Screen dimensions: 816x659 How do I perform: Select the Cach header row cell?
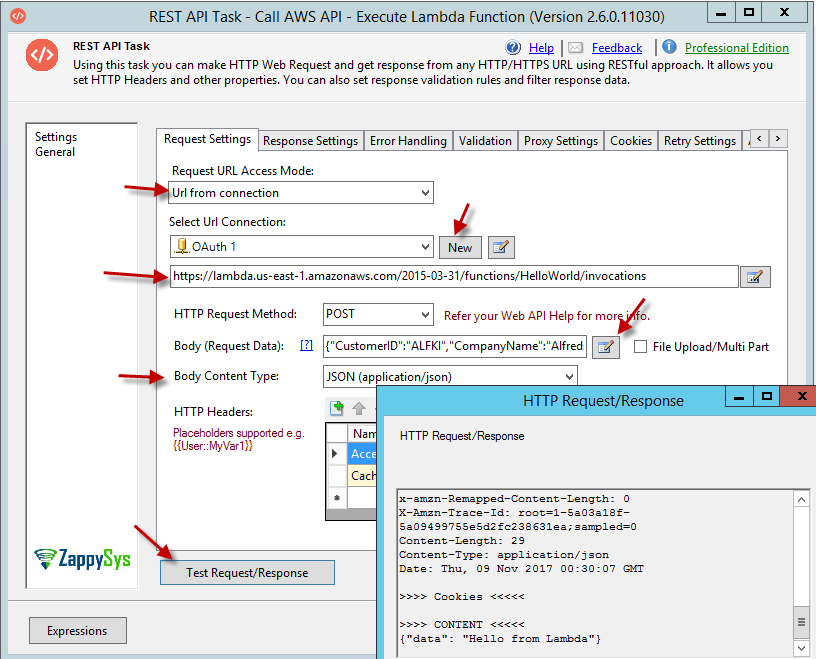pos(362,476)
